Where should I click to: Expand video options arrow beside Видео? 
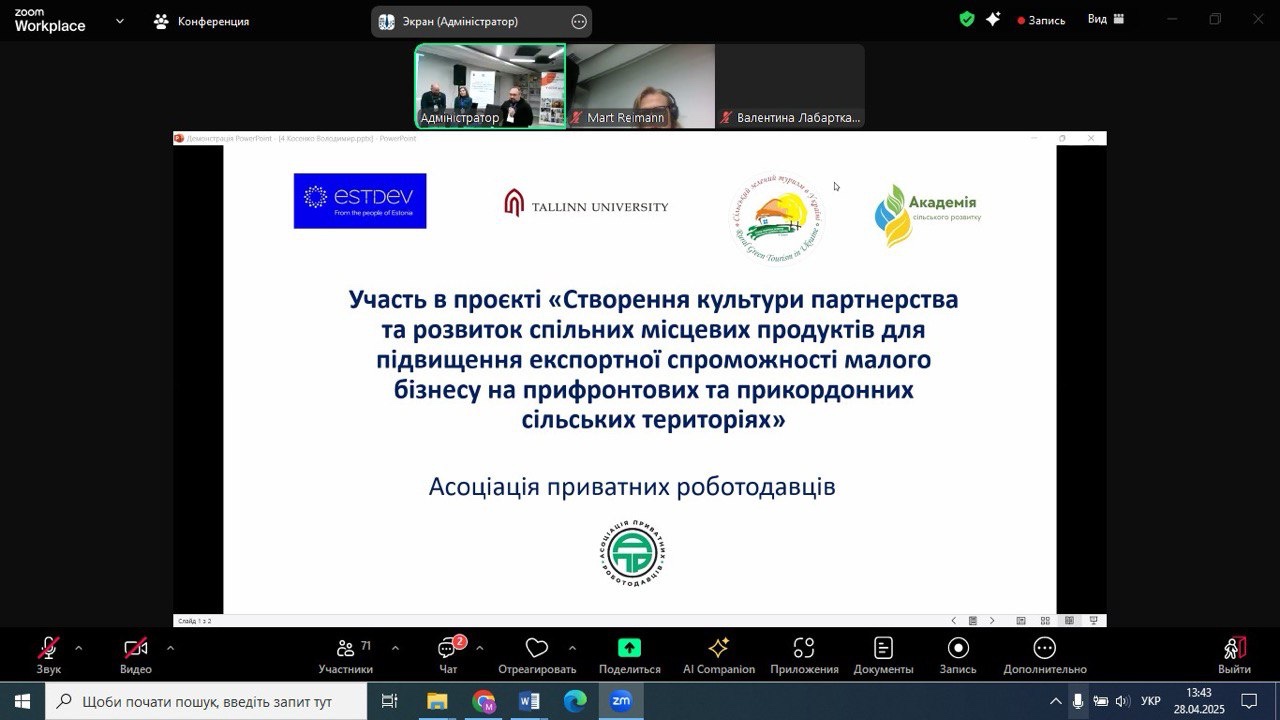coord(170,648)
